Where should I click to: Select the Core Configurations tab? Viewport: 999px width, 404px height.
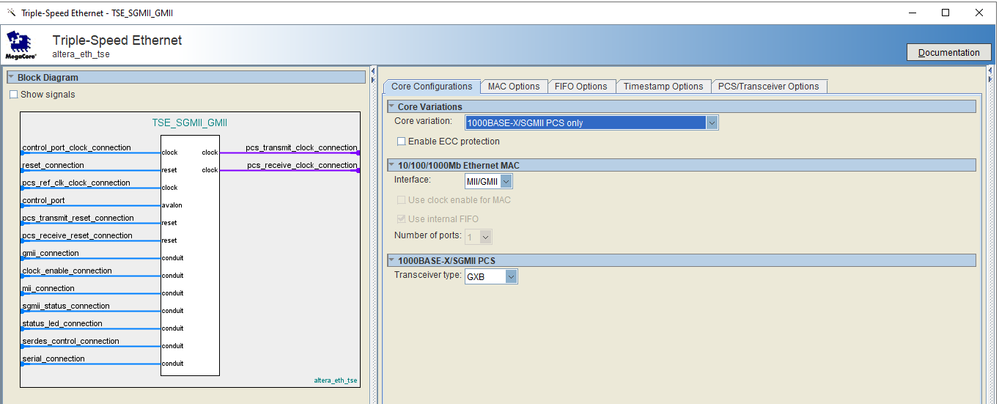pyautogui.click(x=431, y=86)
